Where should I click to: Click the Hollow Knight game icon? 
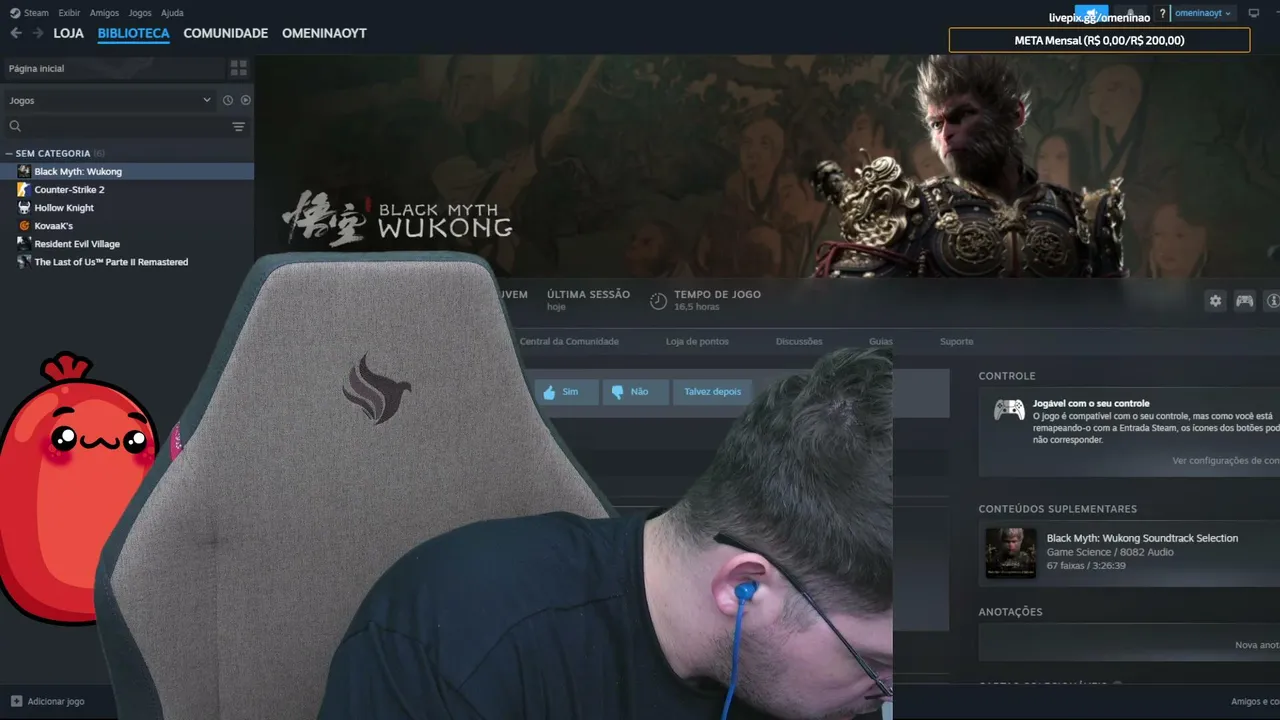pyautogui.click(x=24, y=208)
